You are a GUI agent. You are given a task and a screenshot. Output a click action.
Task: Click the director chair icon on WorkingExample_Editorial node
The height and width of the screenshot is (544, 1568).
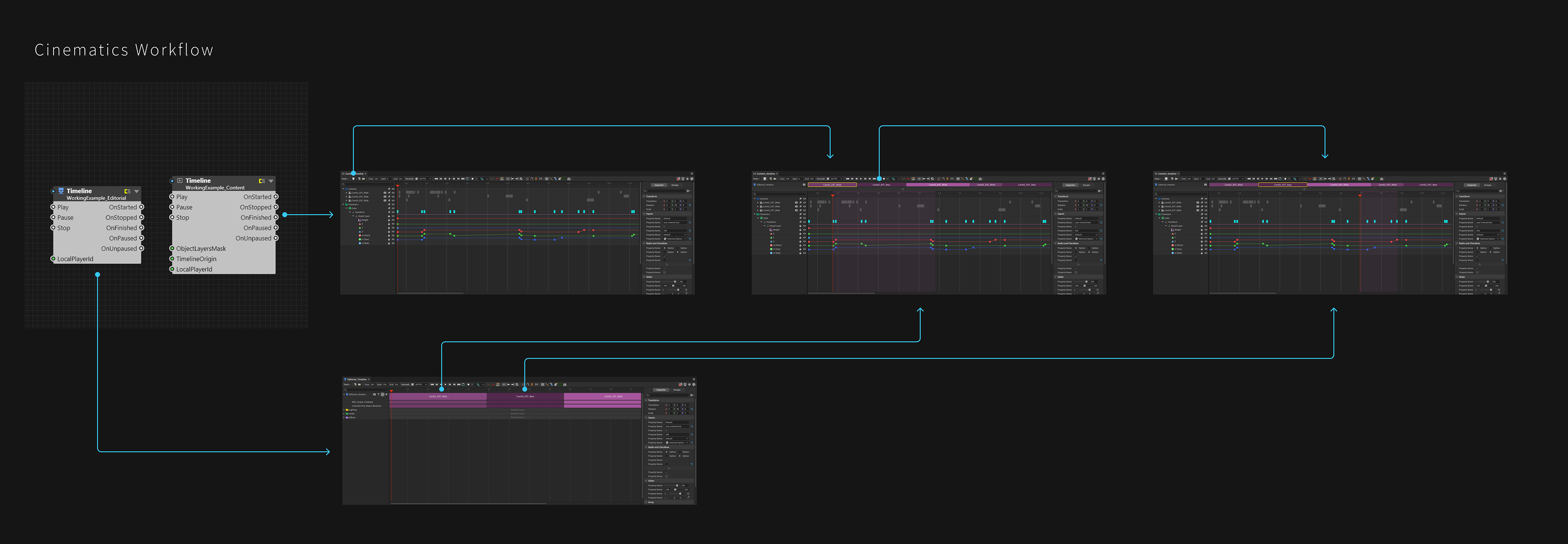click(61, 191)
